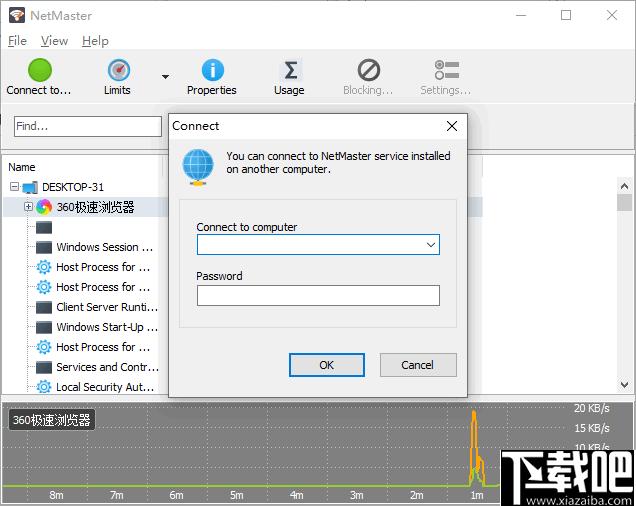The height and width of the screenshot is (506, 636).
Task: Open the dropdown arrow next to Limits
Action: [165, 76]
